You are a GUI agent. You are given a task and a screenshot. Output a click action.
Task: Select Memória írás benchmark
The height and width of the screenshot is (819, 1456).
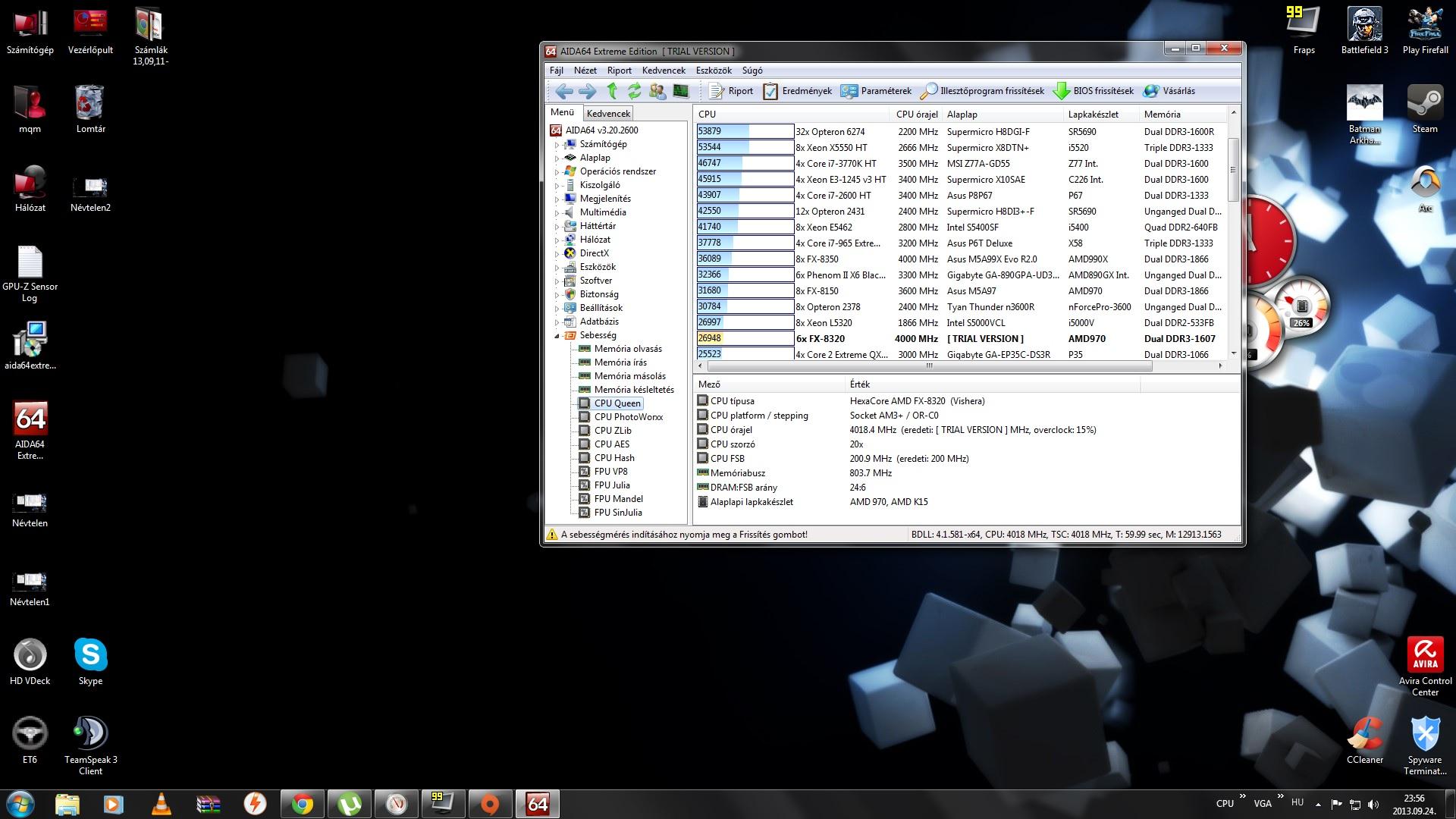(x=620, y=362)
